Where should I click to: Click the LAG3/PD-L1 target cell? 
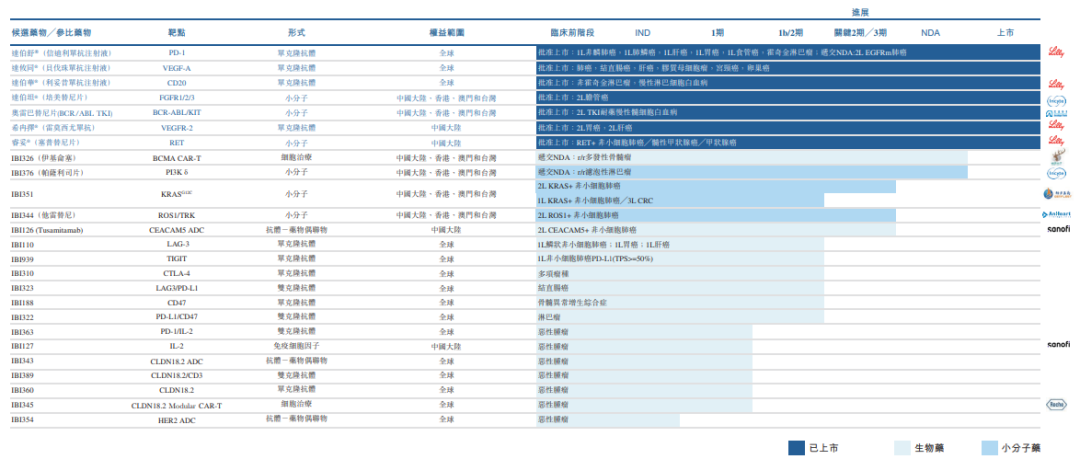(x=176, y=288)
